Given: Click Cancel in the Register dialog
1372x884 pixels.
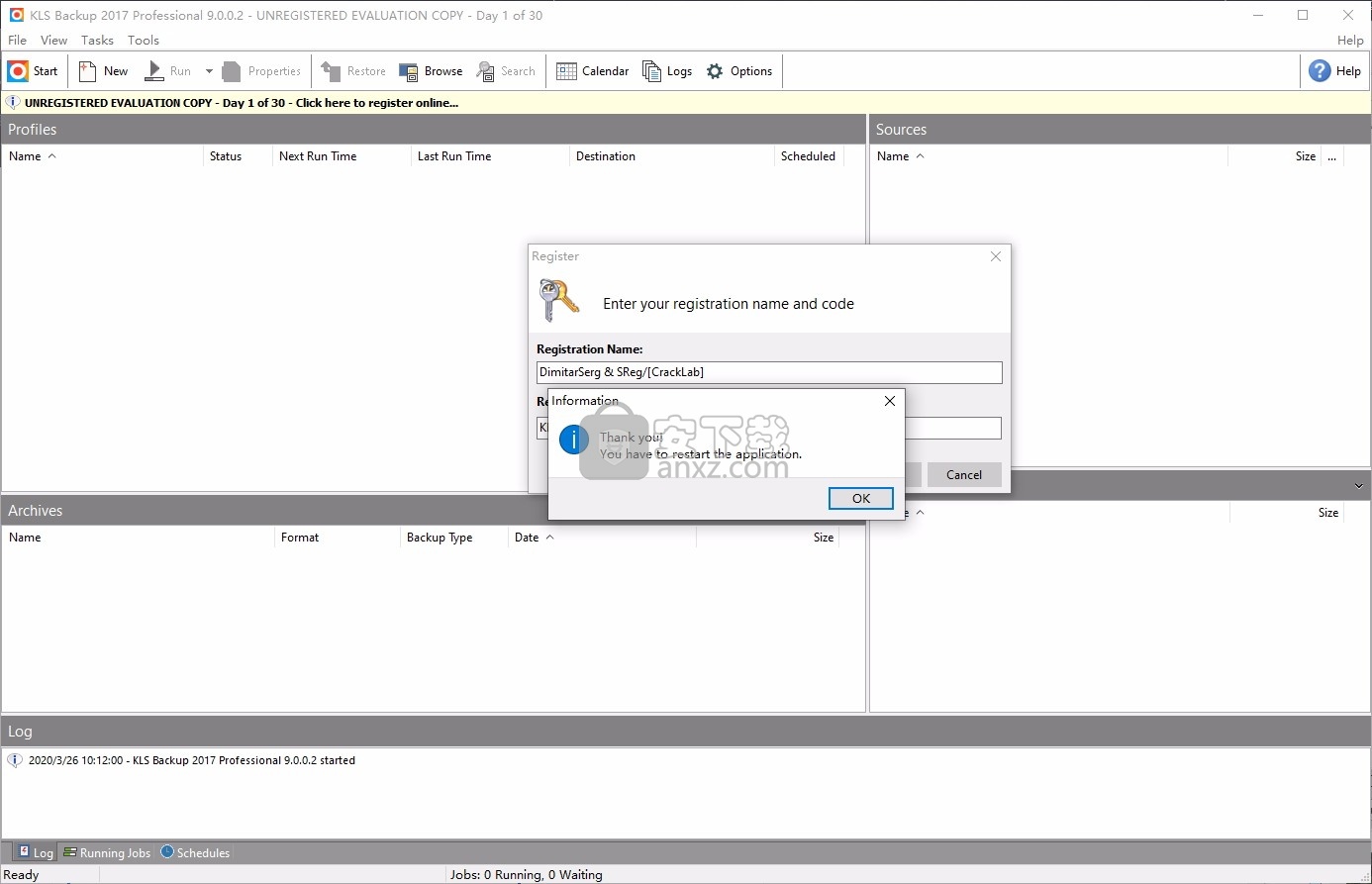Looking at the screenshot, I should (x=964, y=475).
